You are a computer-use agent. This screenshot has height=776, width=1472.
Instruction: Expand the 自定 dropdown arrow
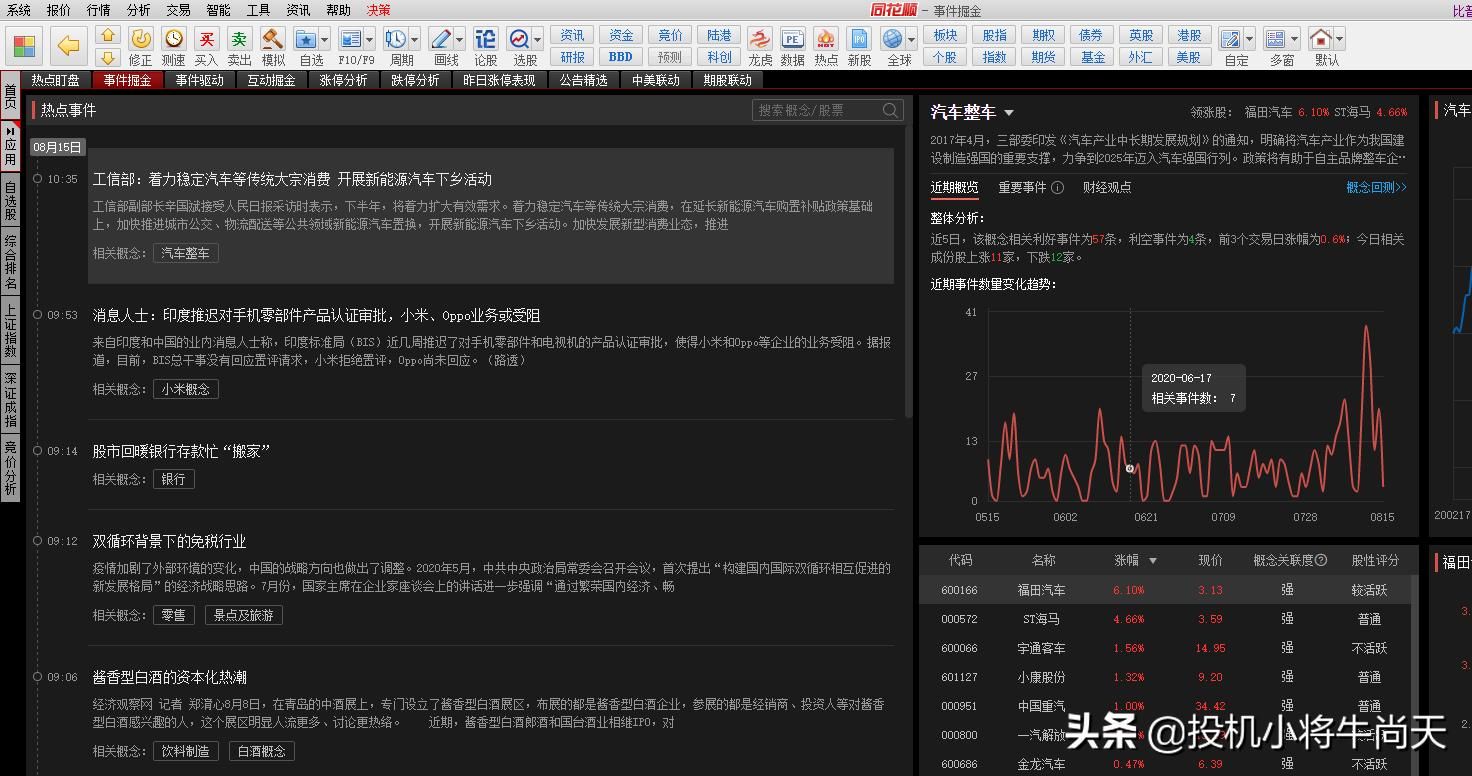click(1250, 40)
